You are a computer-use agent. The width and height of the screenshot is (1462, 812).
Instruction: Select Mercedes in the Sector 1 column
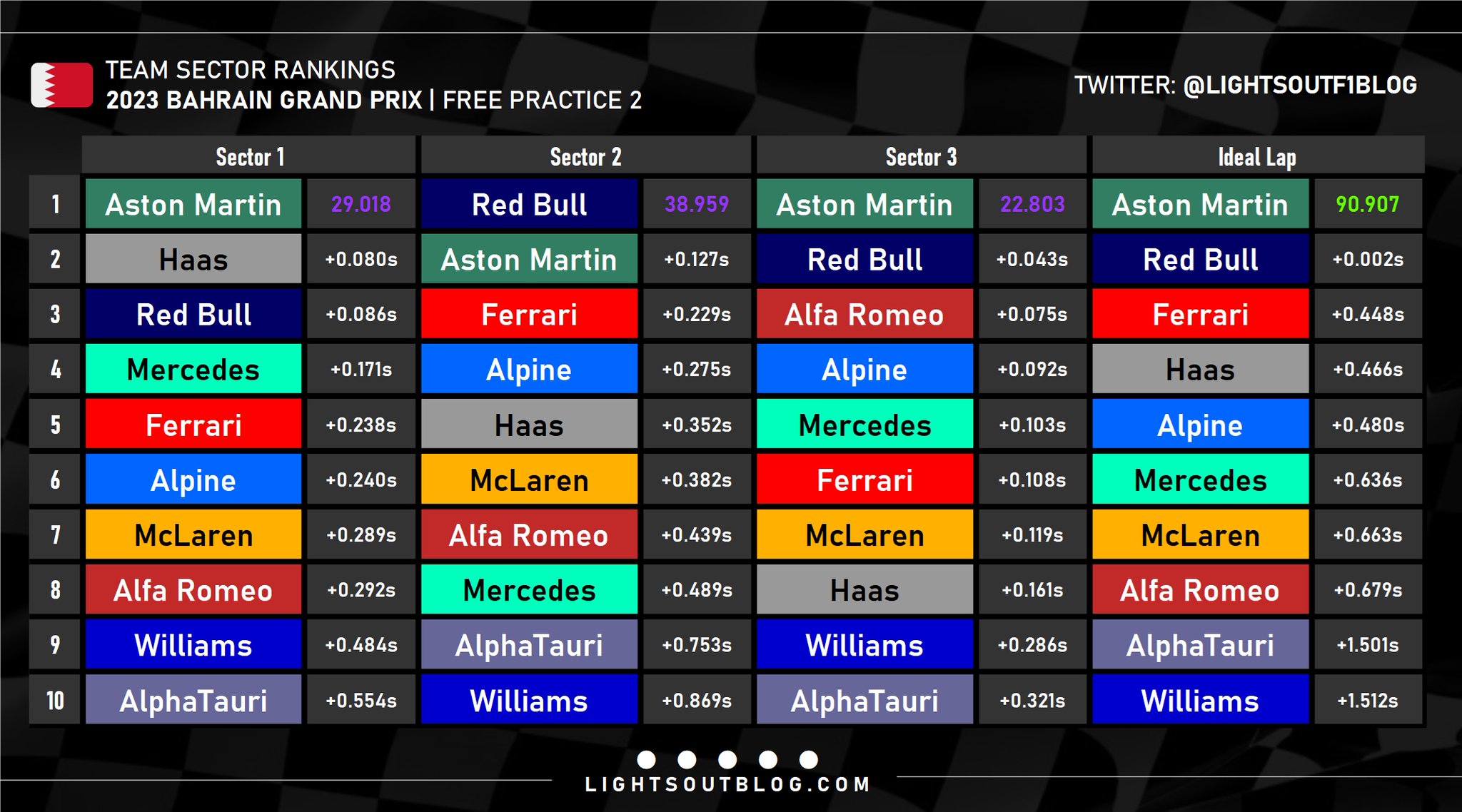[193, 369]
